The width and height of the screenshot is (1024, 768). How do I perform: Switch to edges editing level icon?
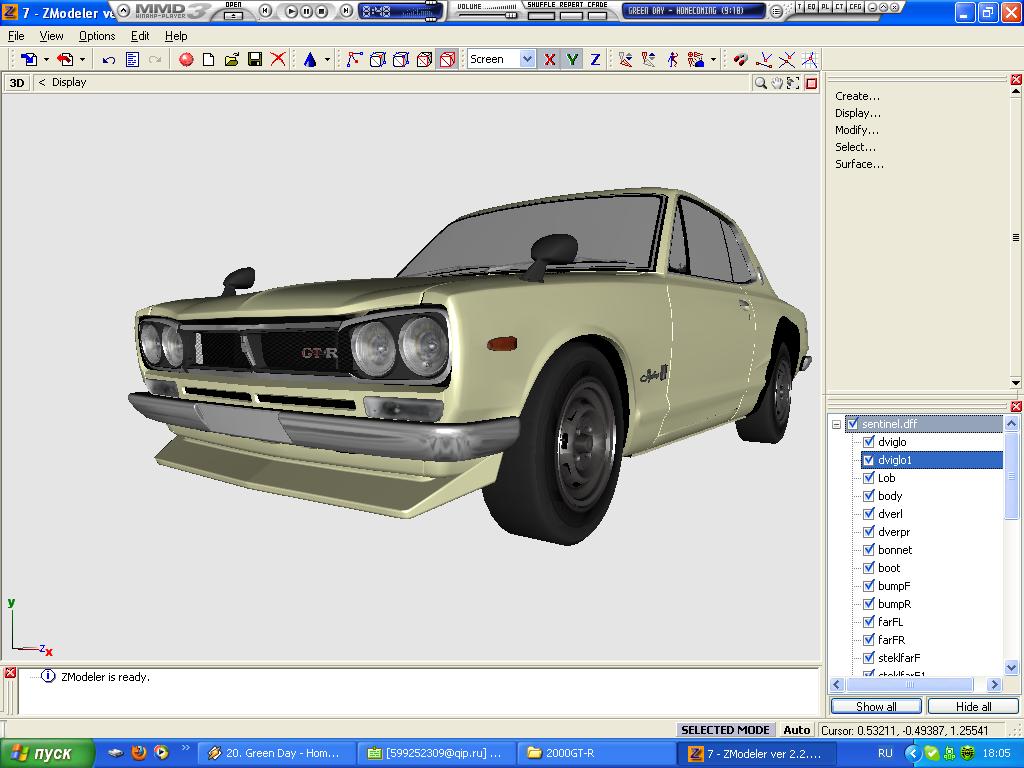[377, 59]
